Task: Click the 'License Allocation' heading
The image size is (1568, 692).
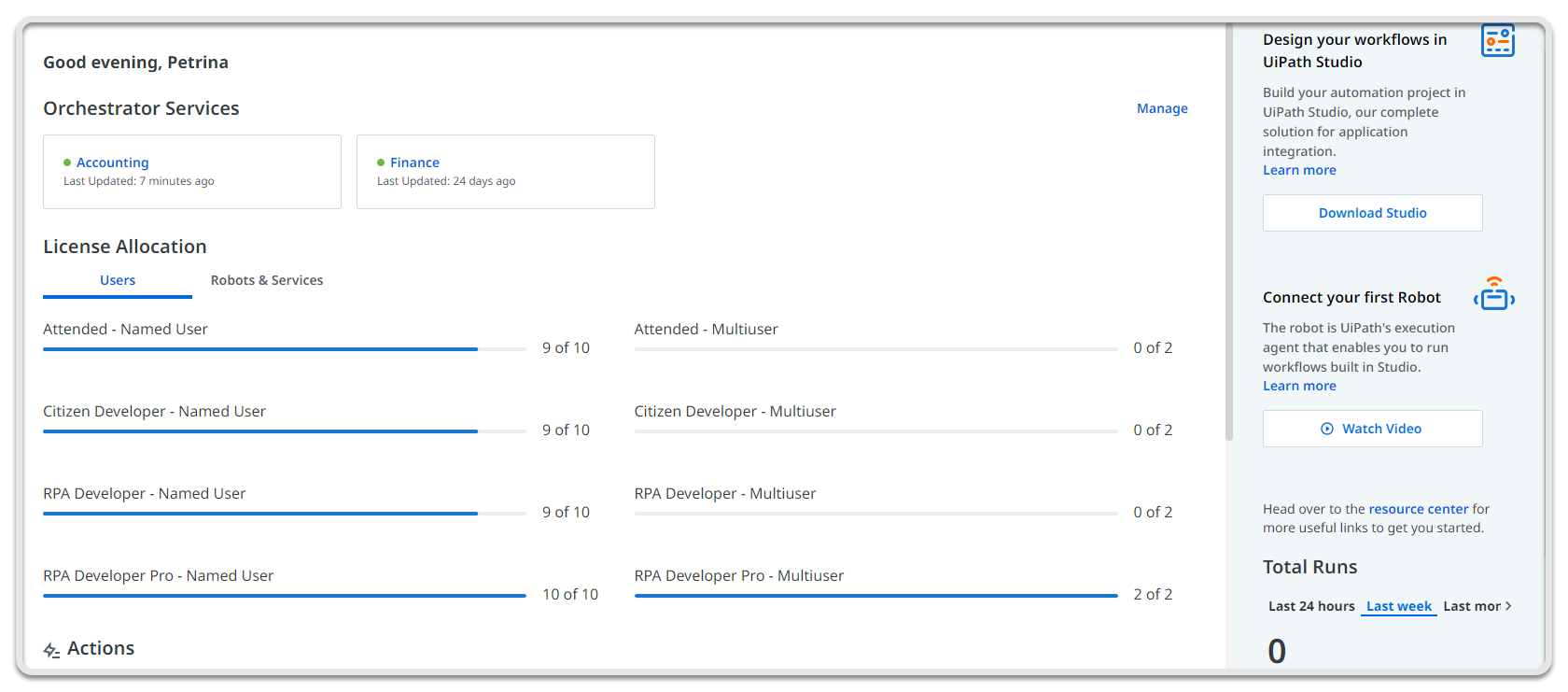Action: [x=125, y=247]
